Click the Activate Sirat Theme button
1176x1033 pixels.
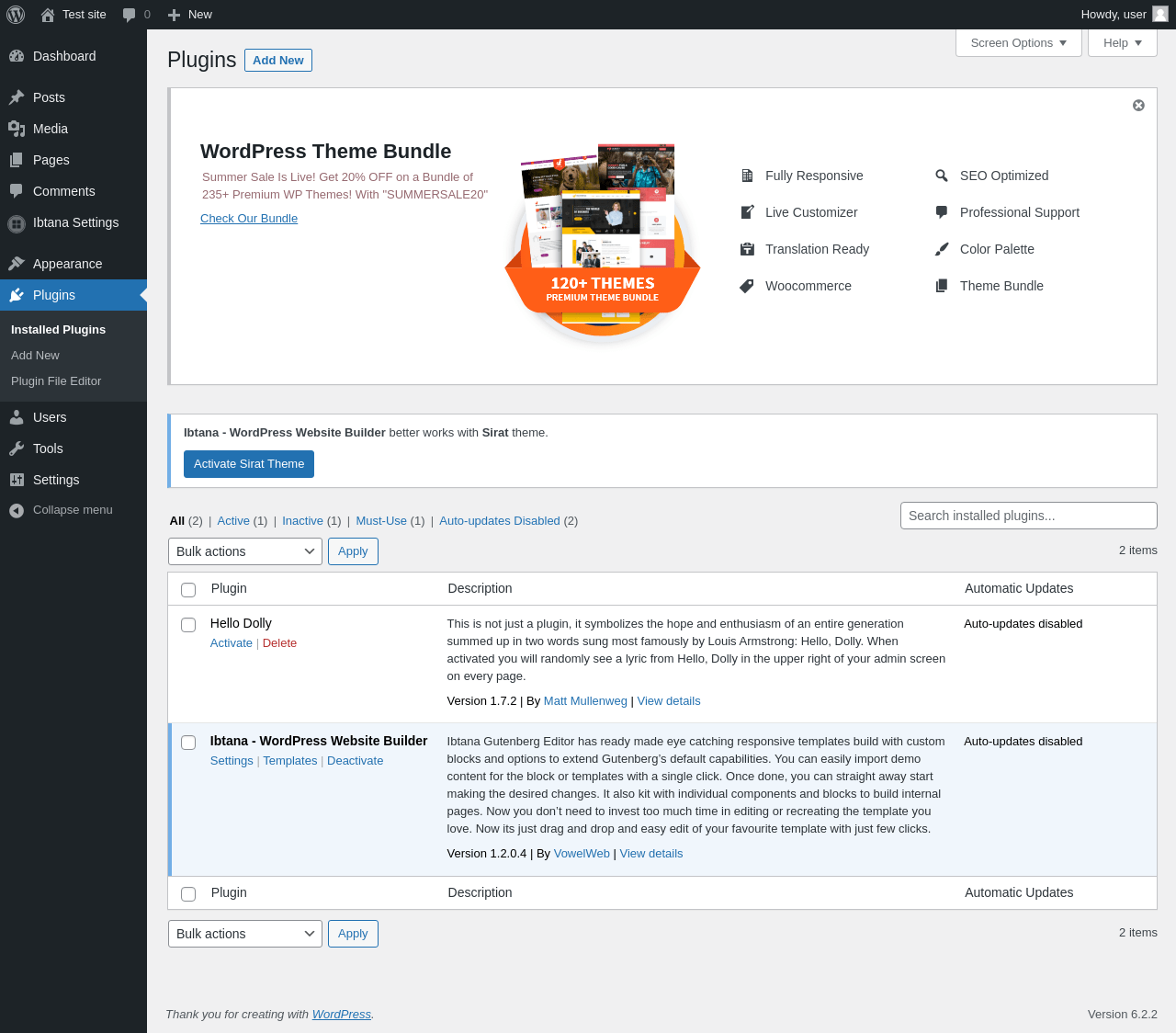coord(249,464)
